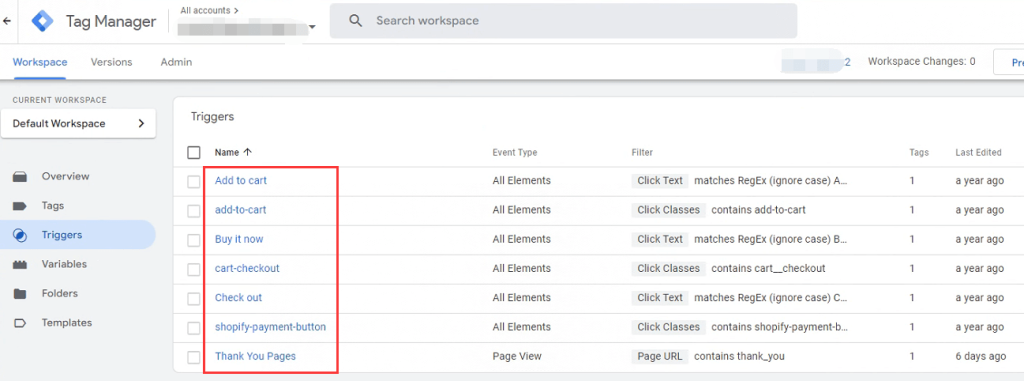This screenshot has height=381, width=1024.
Task: Click the Filter column header
Action: coord(642,152)
